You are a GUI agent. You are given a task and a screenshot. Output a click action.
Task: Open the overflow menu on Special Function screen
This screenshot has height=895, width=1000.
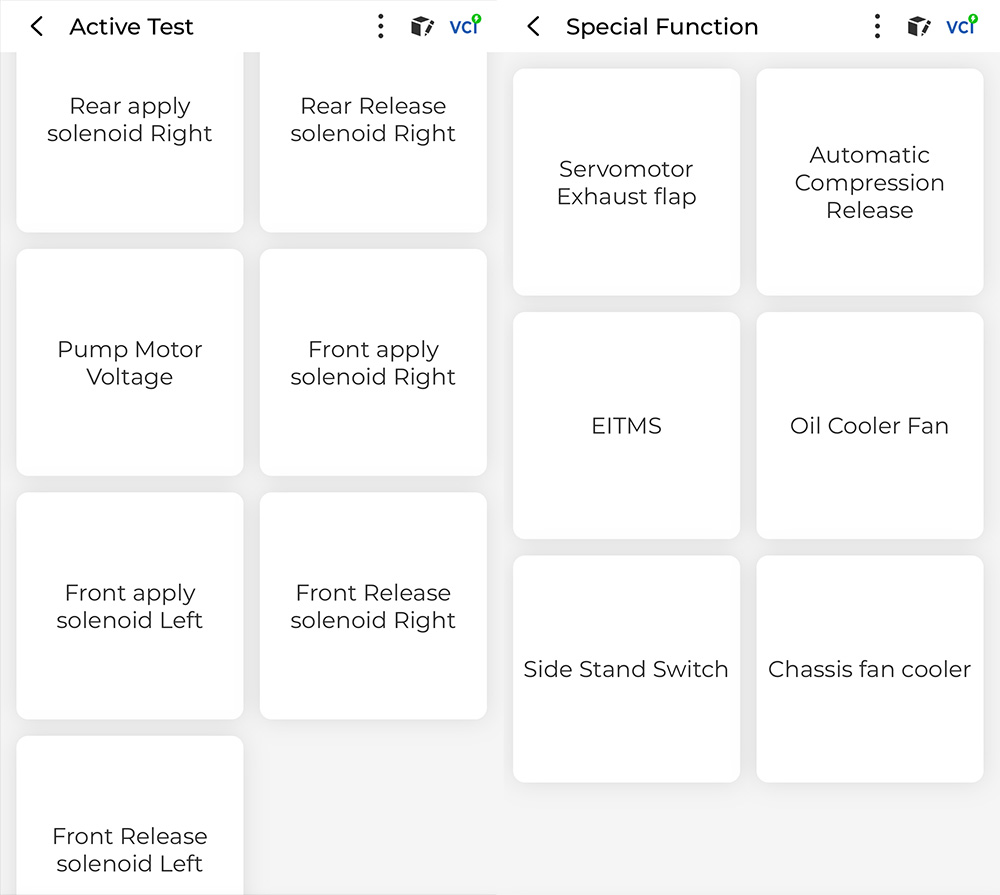click(877, 27)
